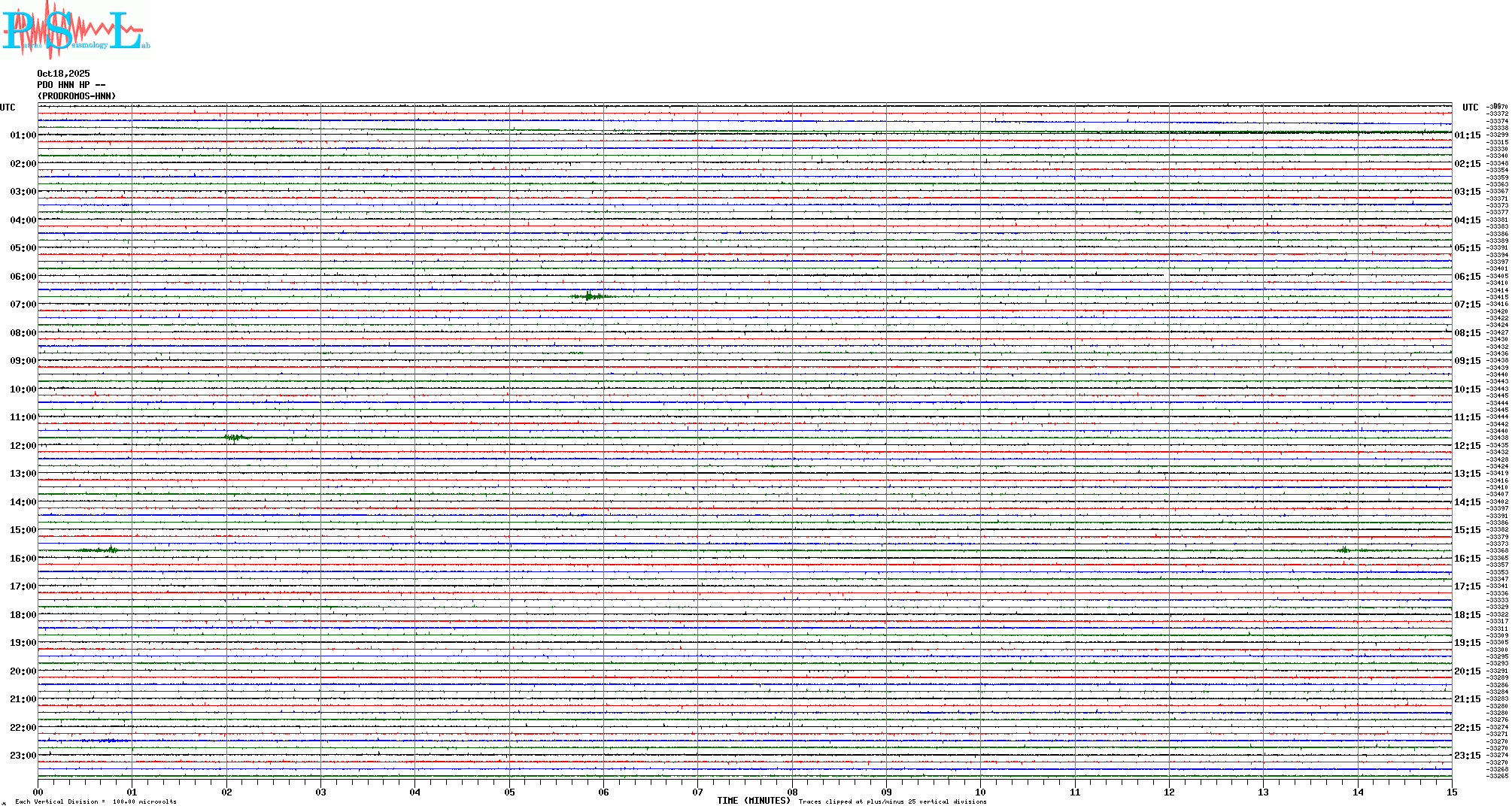Image resolution: width=1512 pixels, height=812 pixels.
Task: Click the Each Vertical Division scale note
Action: [96, 801]
